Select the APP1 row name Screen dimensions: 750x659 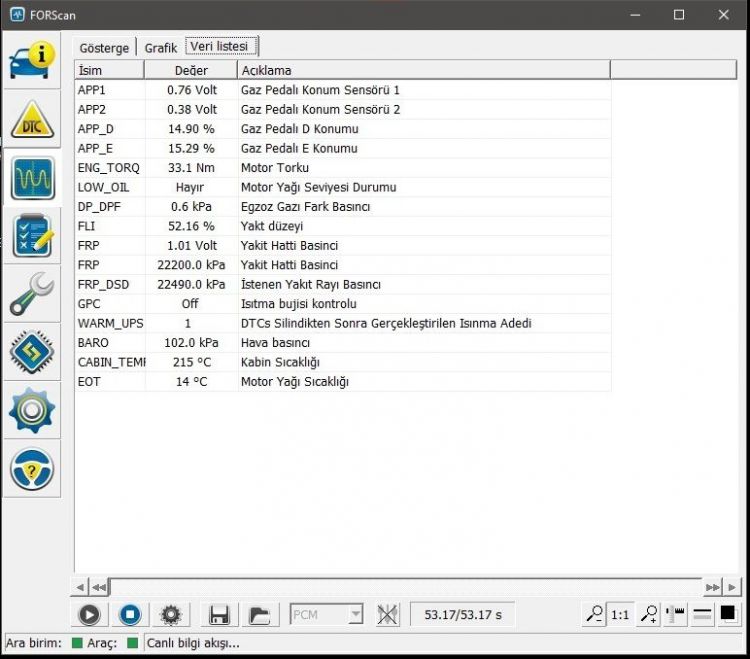91,90
